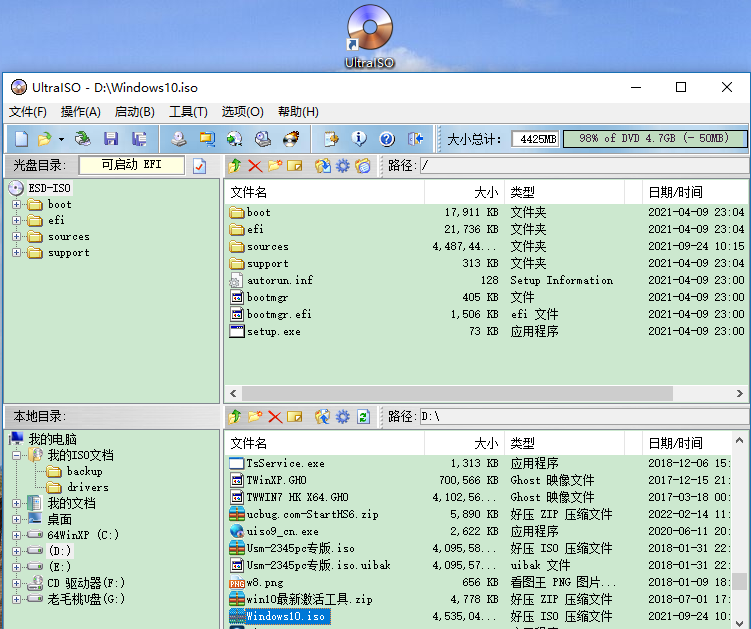Click the Burn CD/DVD Image flaming disc icon

coord(291,139)
